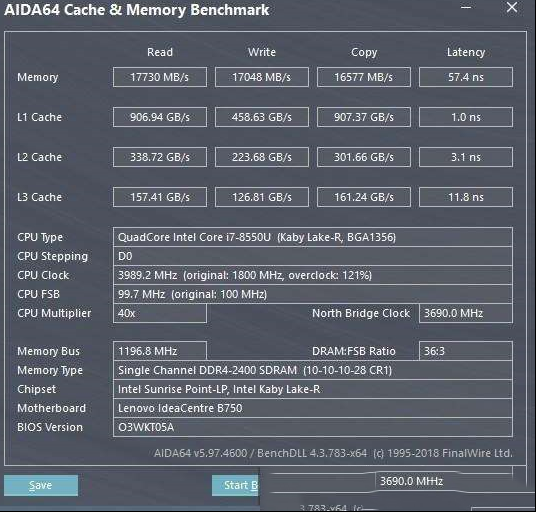Select the North Bridge Clock value
The width and height of the screenshot is (536, 512).
point(466,313)
